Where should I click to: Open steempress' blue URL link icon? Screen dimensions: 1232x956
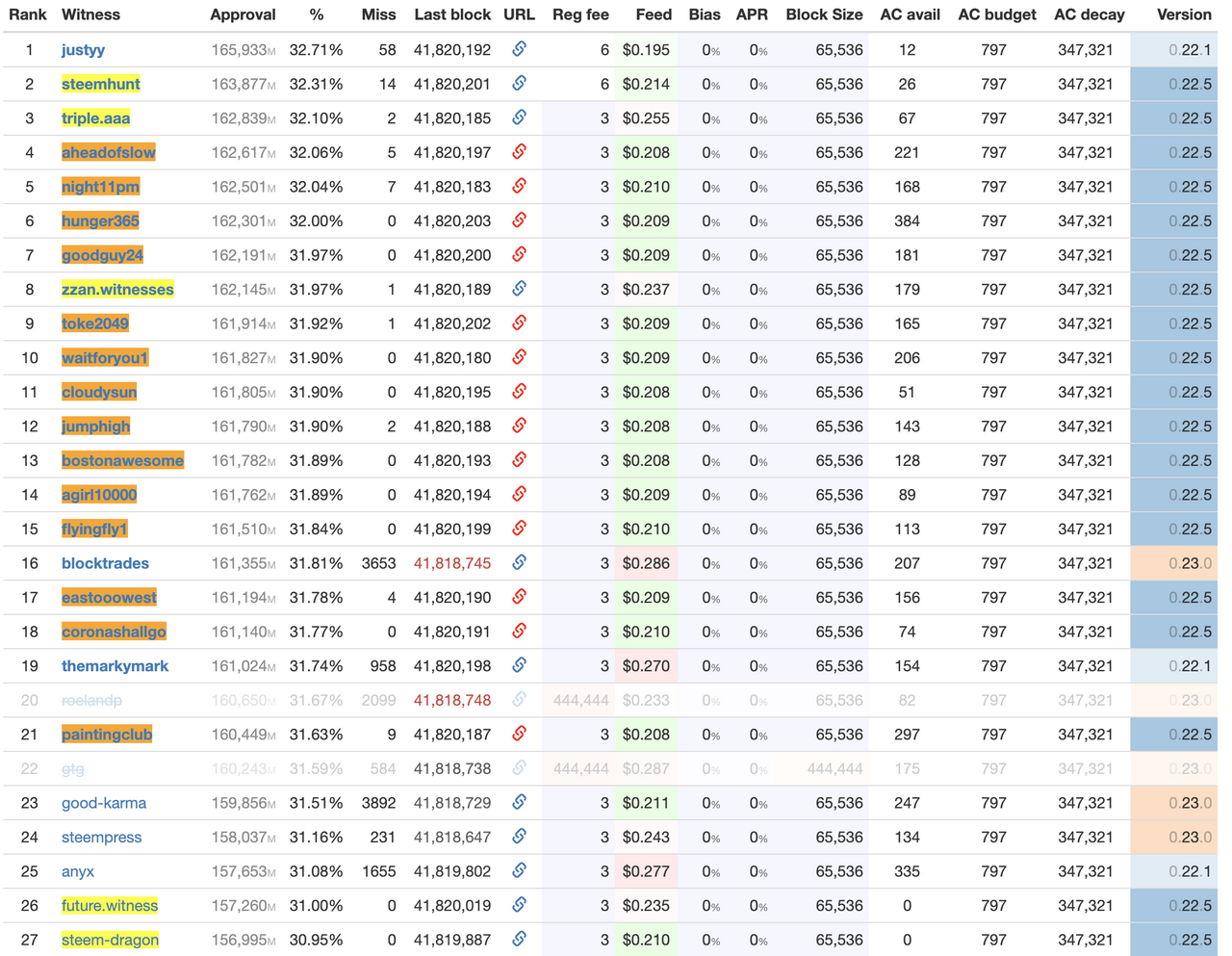tap(519, 837)
